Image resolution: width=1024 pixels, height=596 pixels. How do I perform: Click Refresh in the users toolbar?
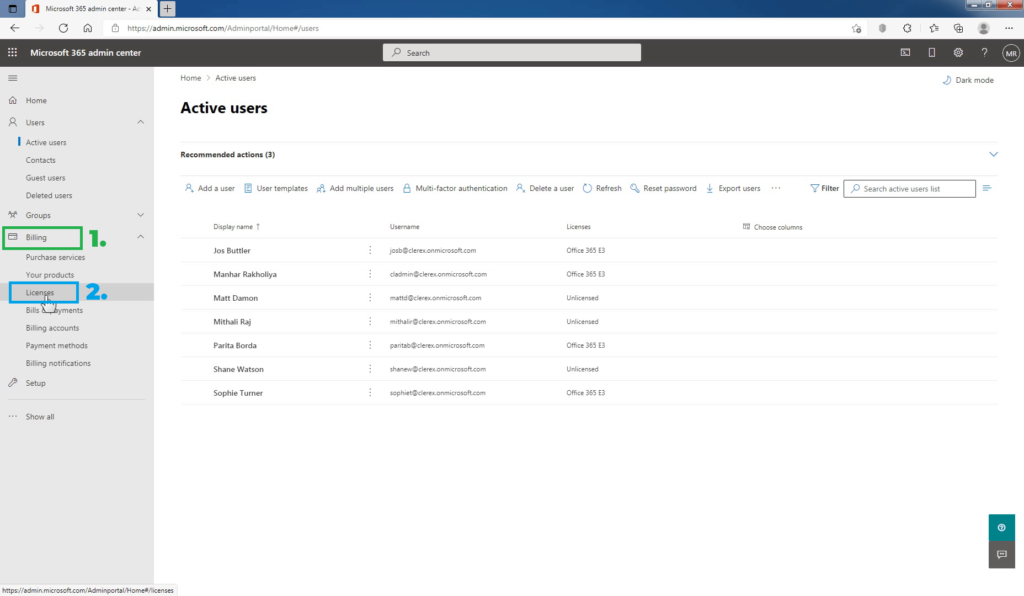(x=602, y=188)
